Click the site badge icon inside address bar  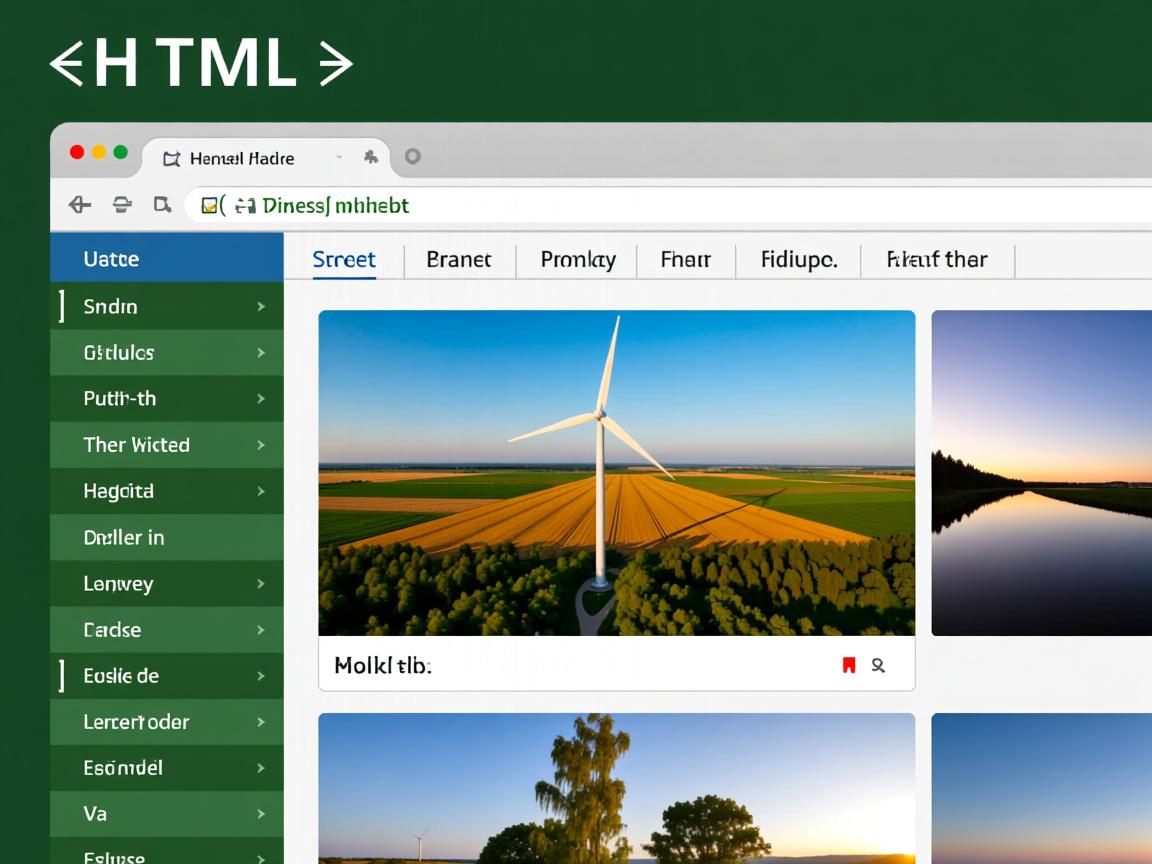pos(210,206)
